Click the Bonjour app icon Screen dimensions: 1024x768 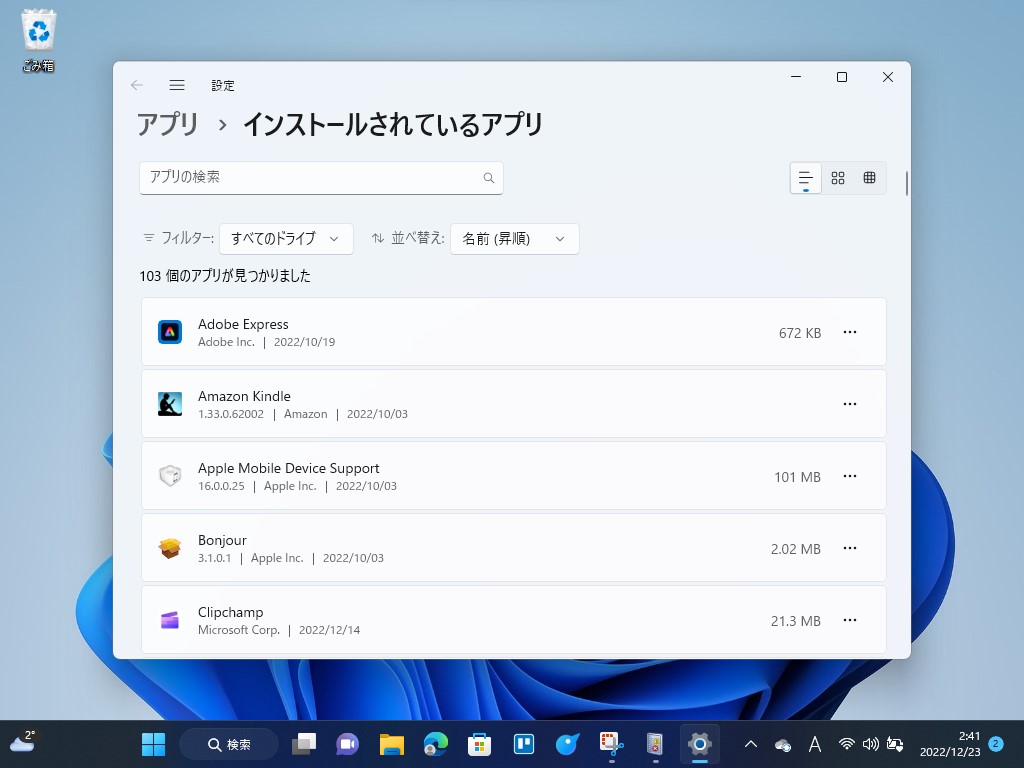pyautogui.click(x=170, y=547)
